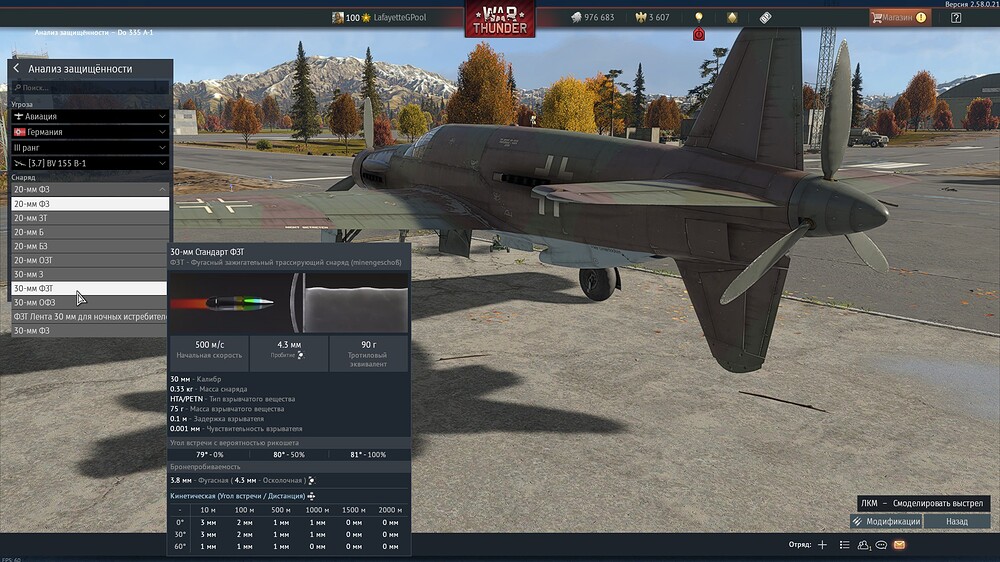Click the German flag icon
Viewport: 1000px width, 562px height.
tap(19, 132)
